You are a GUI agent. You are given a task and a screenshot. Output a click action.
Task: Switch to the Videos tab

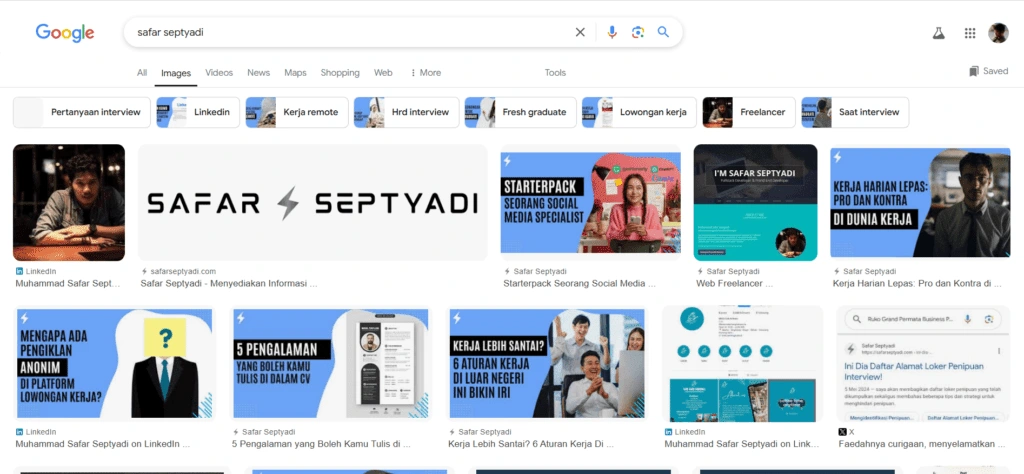219,72
